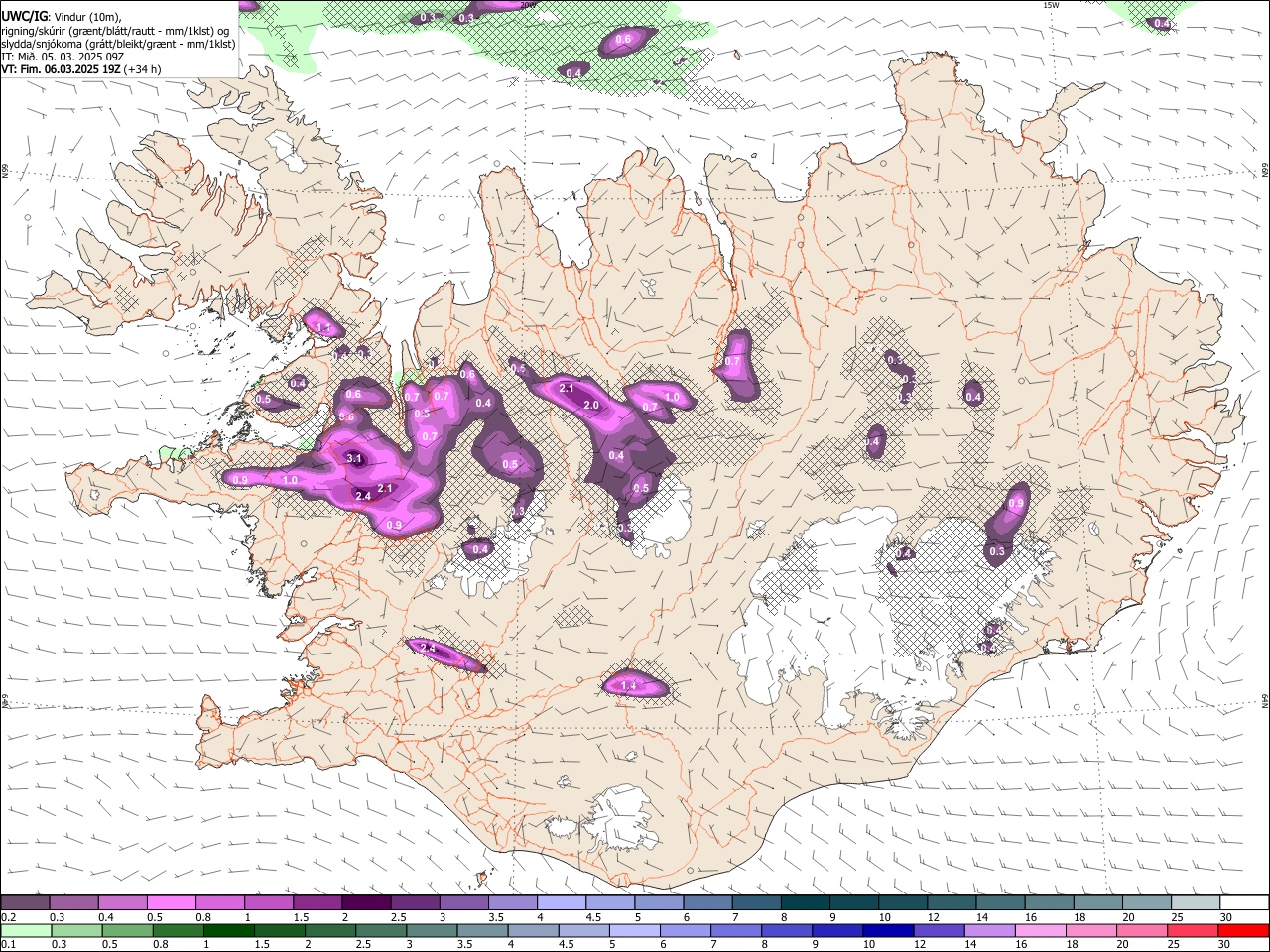Click the 3.1 snowfall value label
The width and height of the screenshot is (1270, 952).
[354, 458]
